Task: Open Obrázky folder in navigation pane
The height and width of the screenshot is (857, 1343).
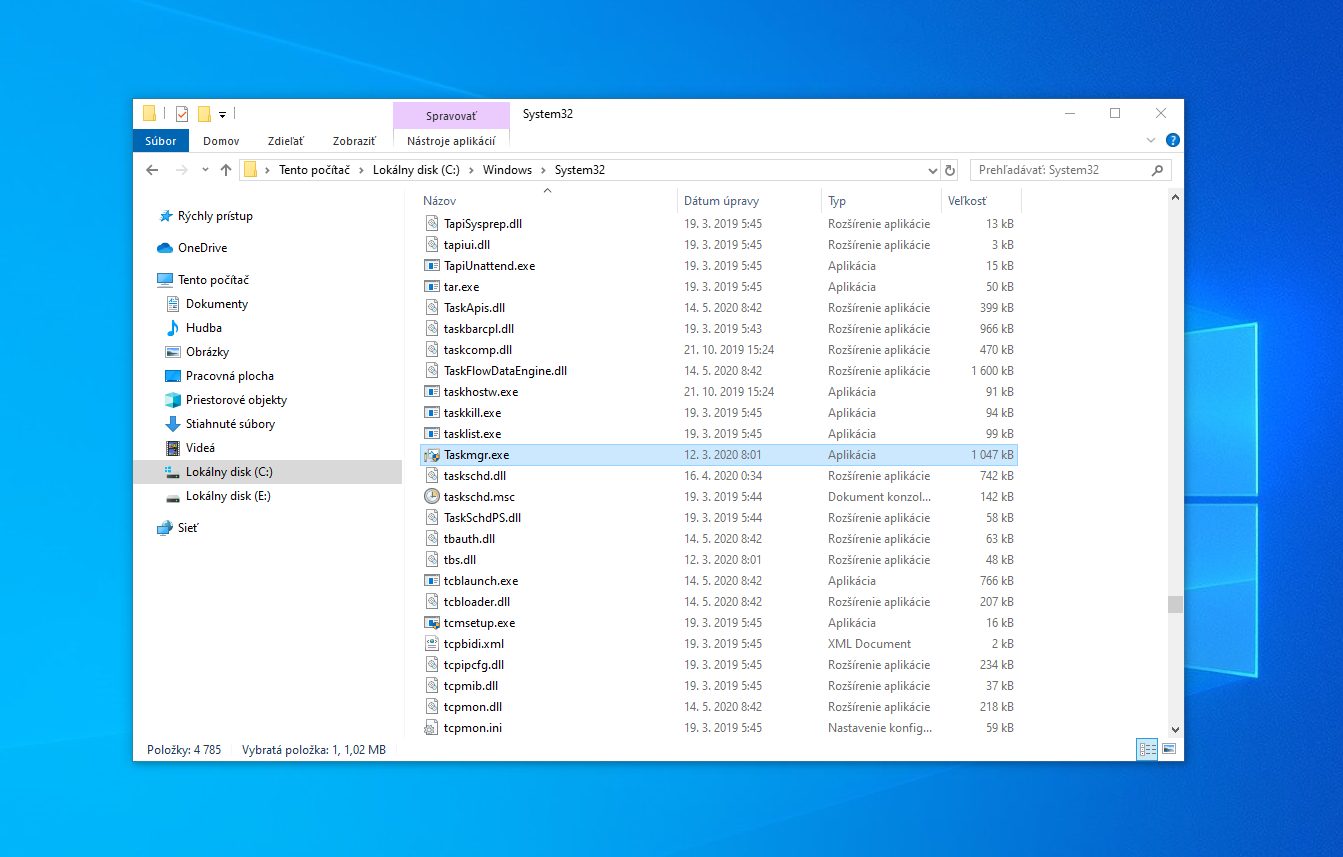Action: [x=207, y=352]
